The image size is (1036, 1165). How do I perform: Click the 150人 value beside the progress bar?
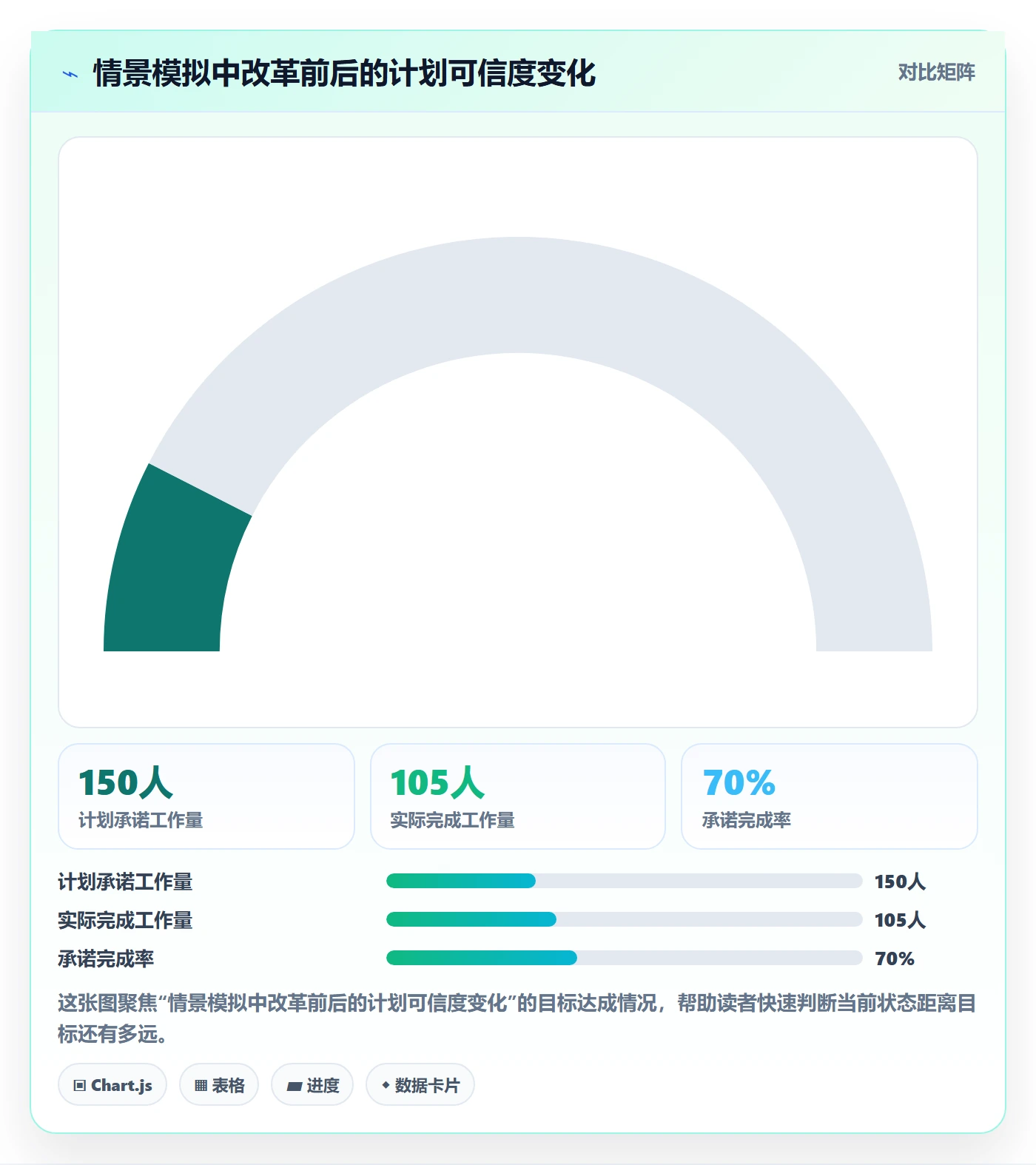pos(900,882)
